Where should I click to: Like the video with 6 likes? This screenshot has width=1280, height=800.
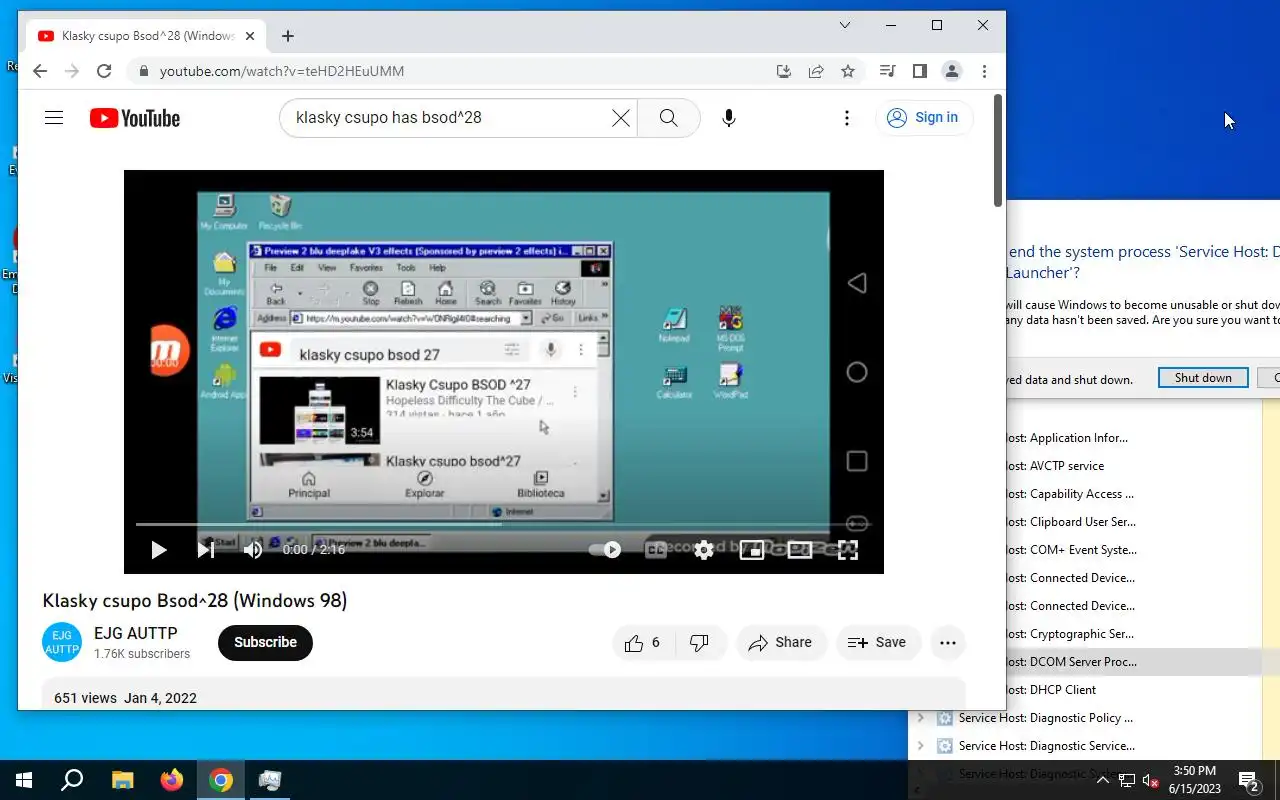643,643
